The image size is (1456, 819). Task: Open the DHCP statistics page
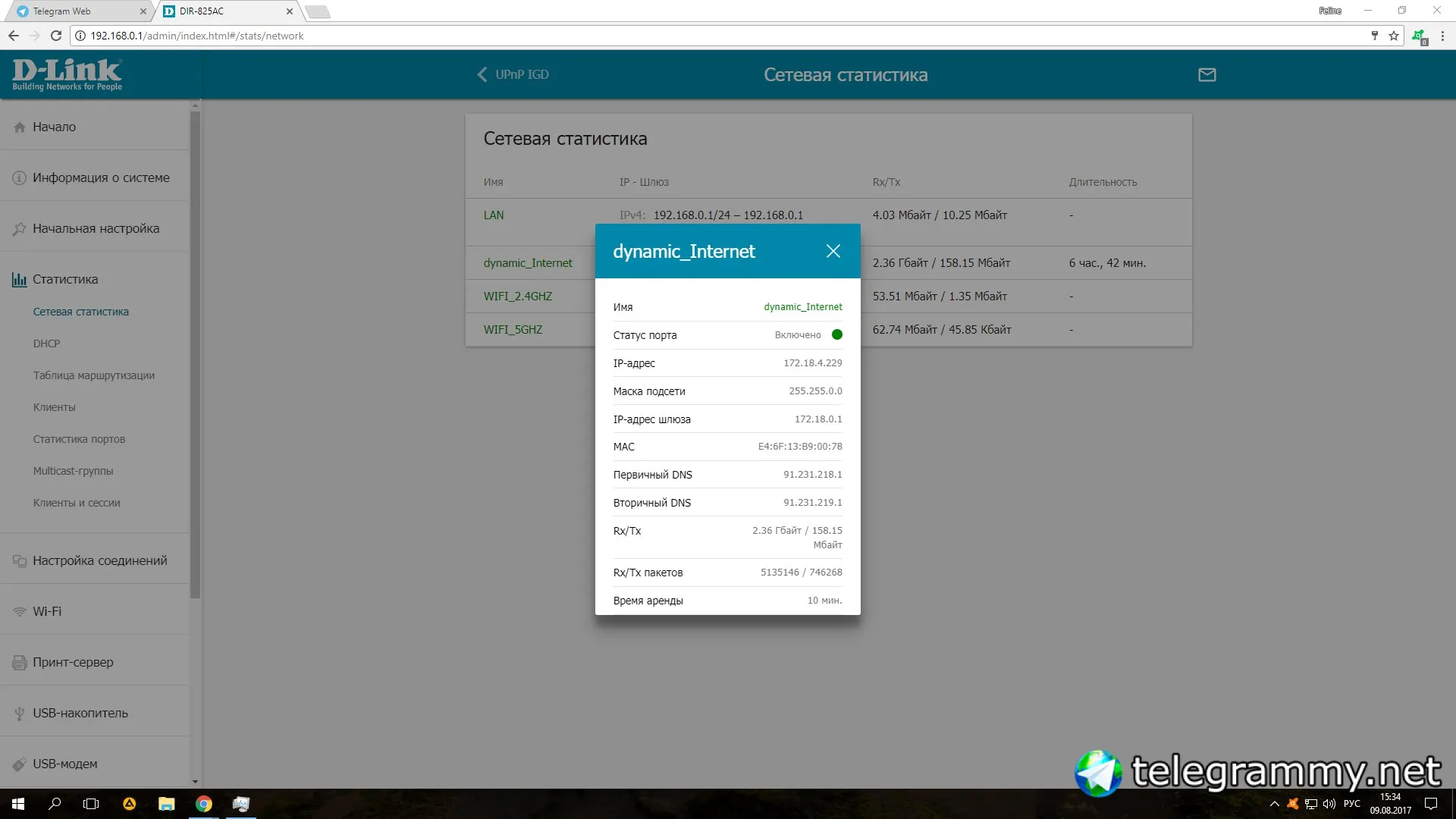click(x=46, y=344)
